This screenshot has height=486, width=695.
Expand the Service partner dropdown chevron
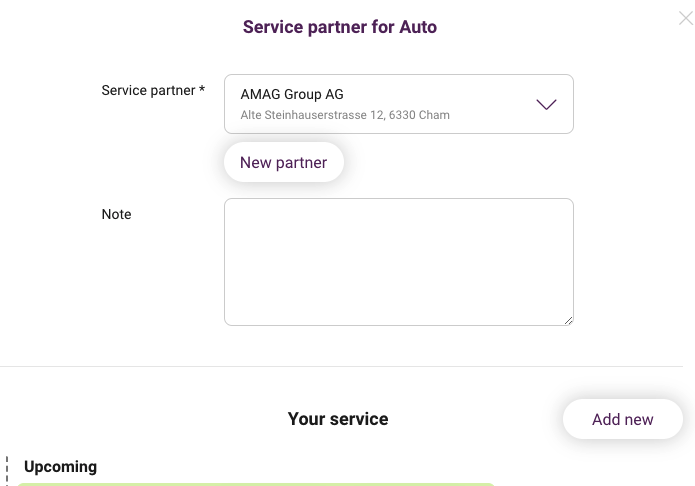546,105
